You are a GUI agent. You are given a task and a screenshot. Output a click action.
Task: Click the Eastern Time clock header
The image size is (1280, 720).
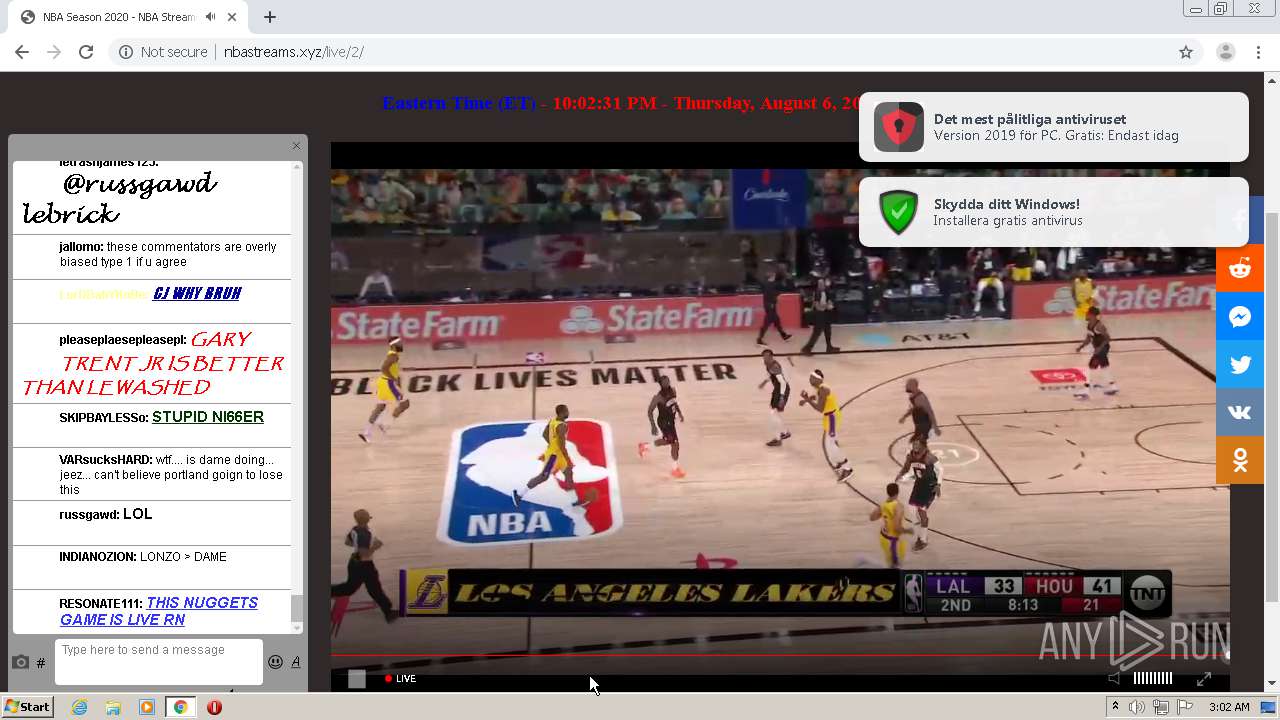pyautogui.click(x=622, y=103)
